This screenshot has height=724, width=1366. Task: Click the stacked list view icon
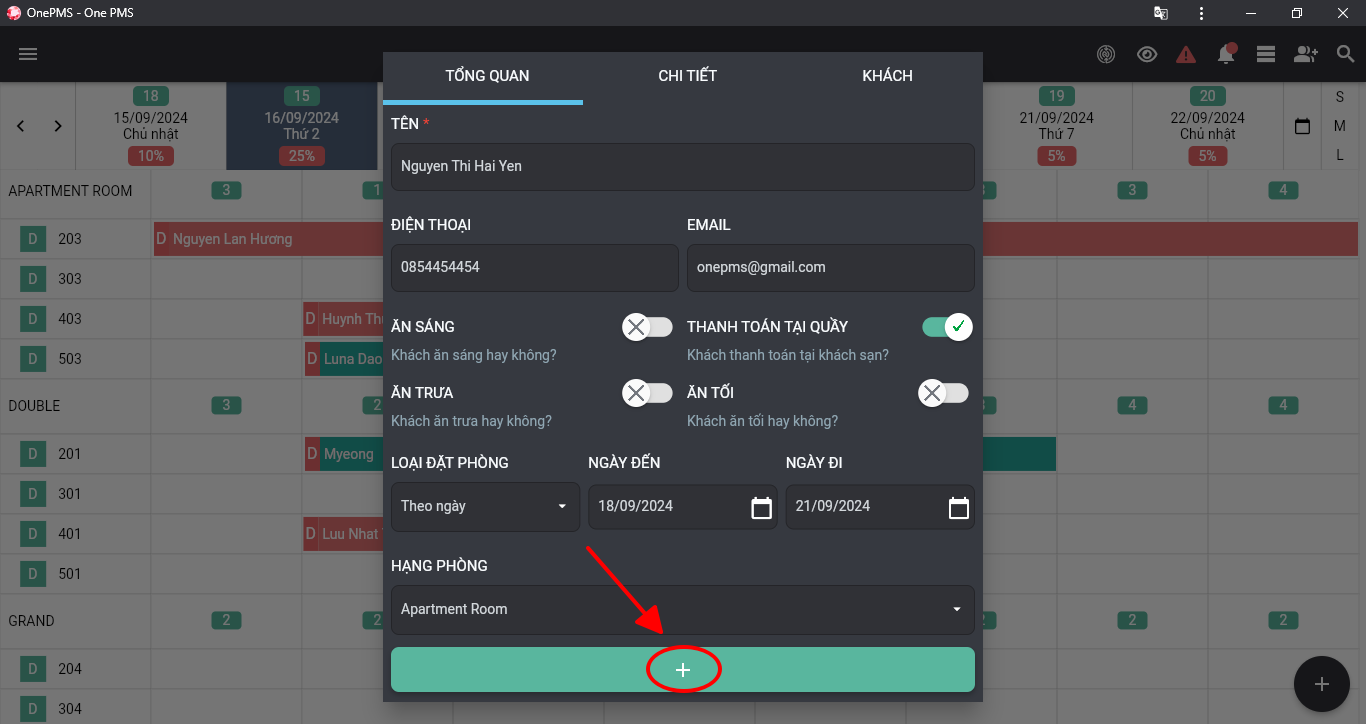pos(1266,54)
